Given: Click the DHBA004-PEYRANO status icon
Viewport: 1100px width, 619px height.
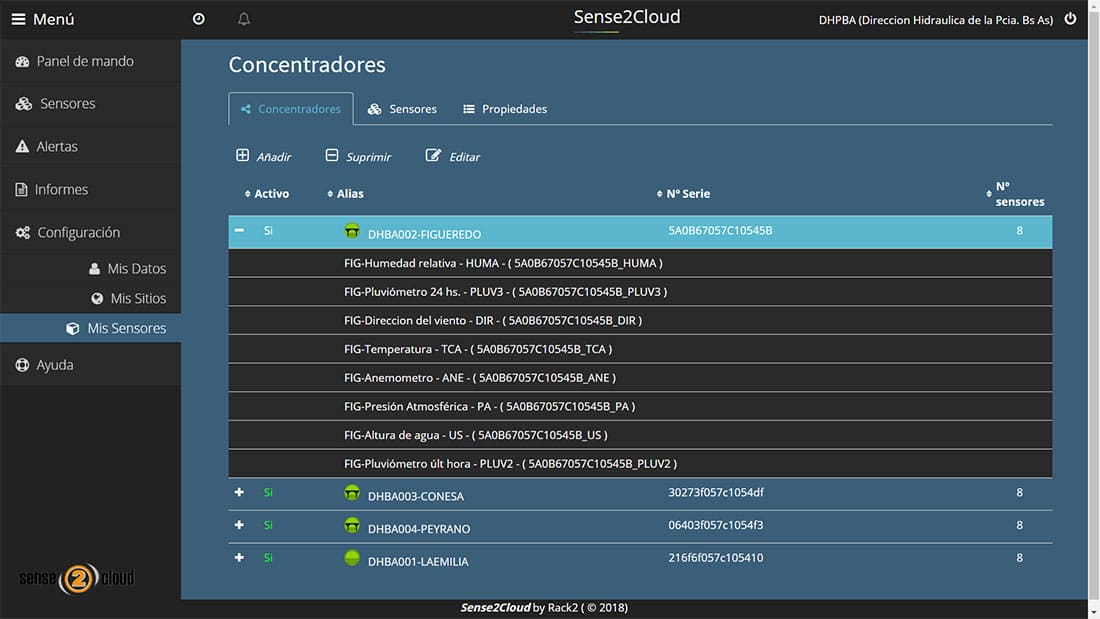Looking at the screenshot, I should tap(352, 525).
